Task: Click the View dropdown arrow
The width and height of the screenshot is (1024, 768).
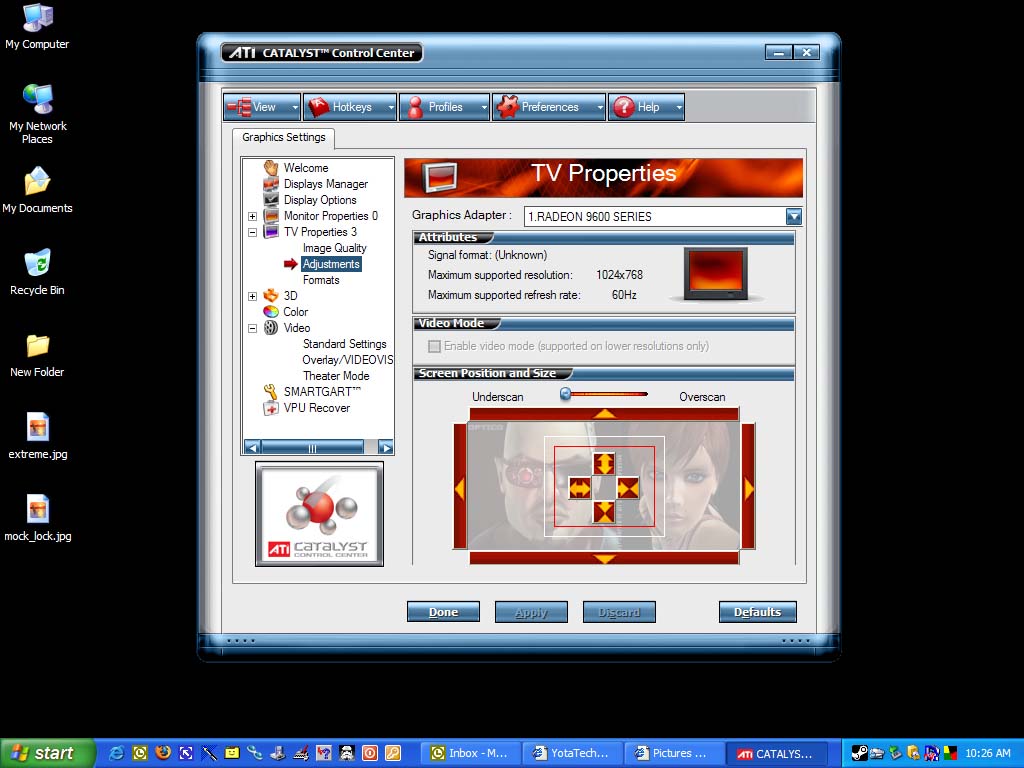Action: click(295, 107)
